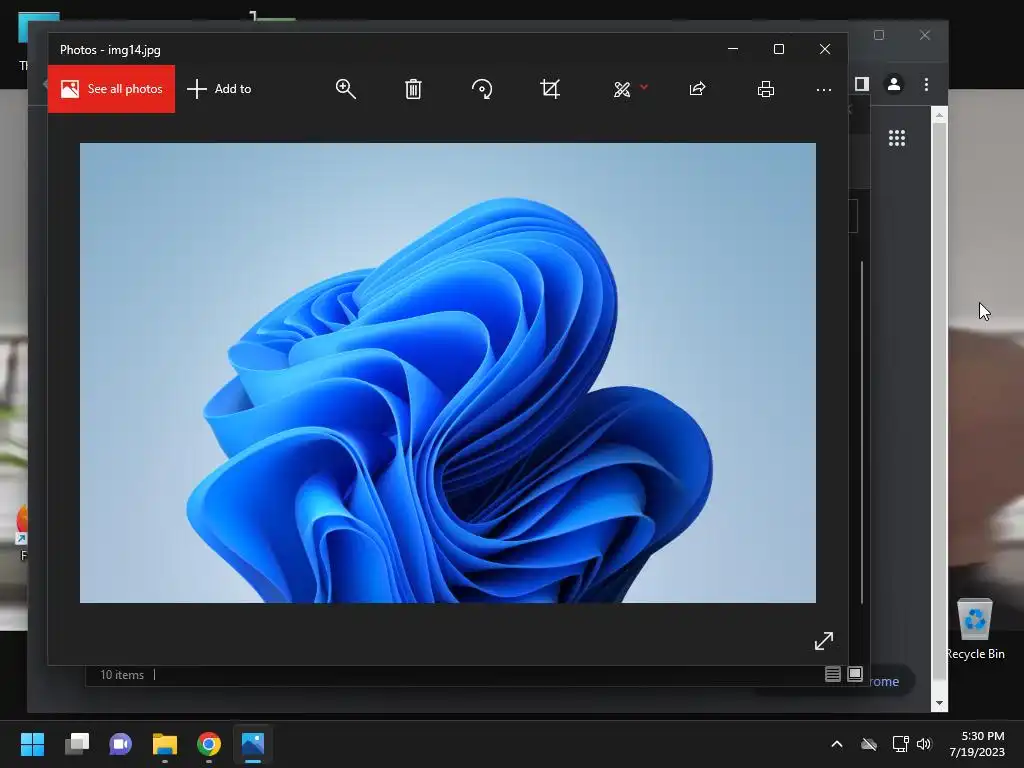Click Add to button in Photos toolbar
This screenshot has height=768, width=1024.
click(x=219, y=89)
